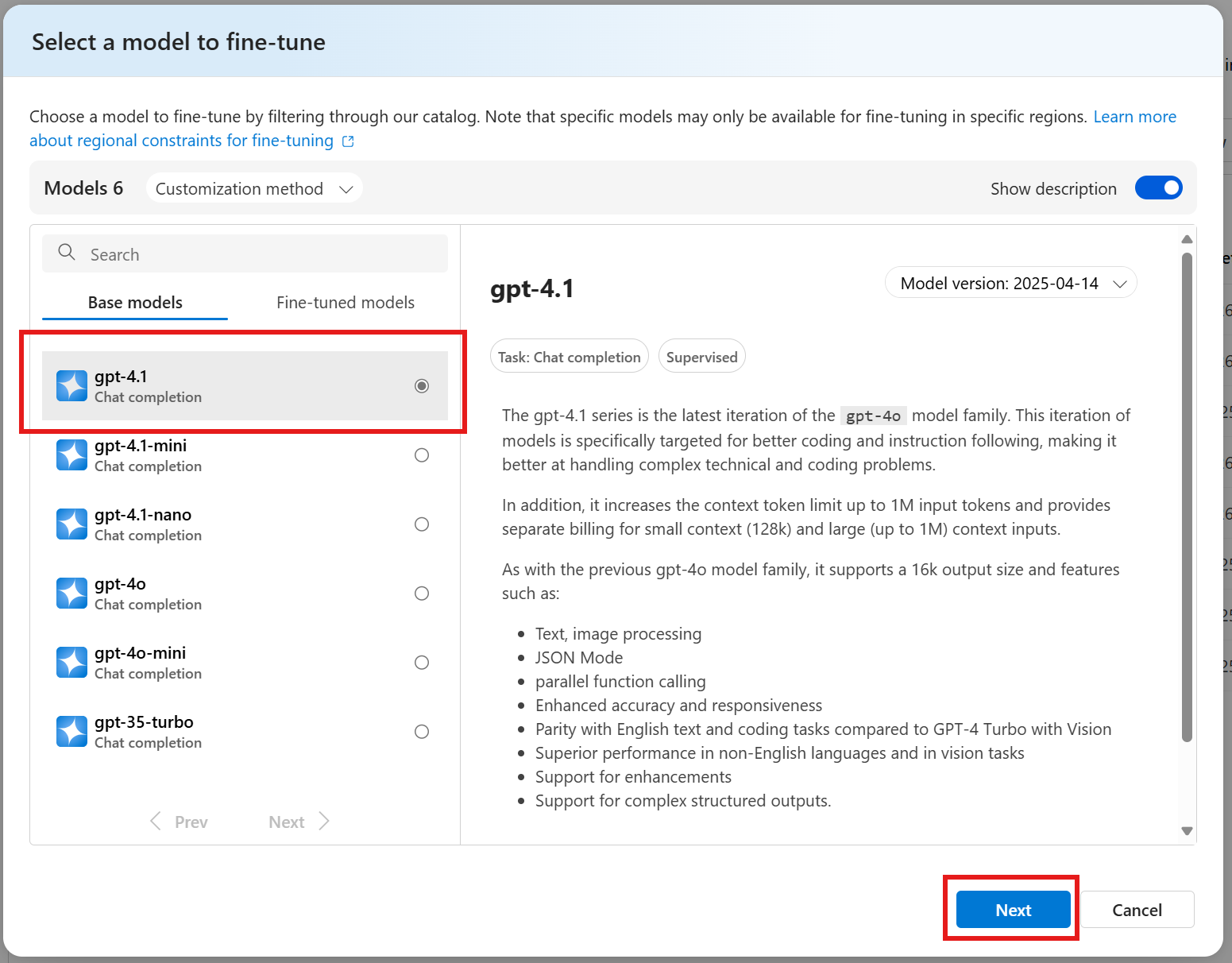
Task: Click the gpt-4o-mini model icon
Action: [71, 662]
